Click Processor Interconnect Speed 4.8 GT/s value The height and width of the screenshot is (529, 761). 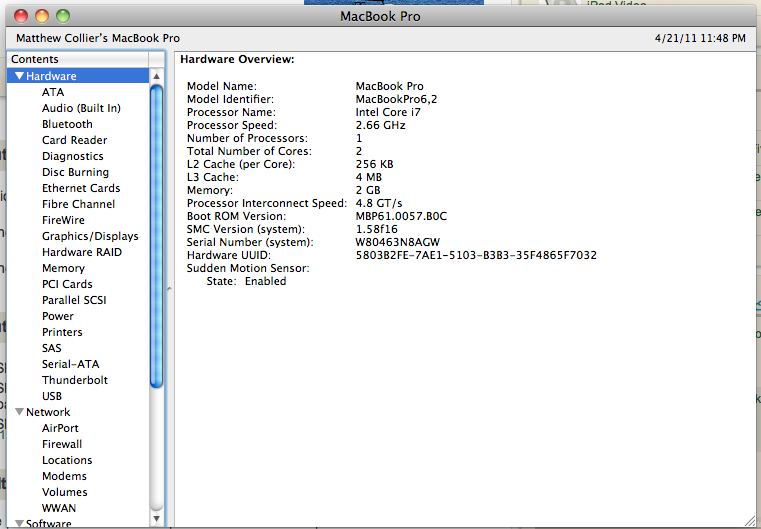pos(379,203)
